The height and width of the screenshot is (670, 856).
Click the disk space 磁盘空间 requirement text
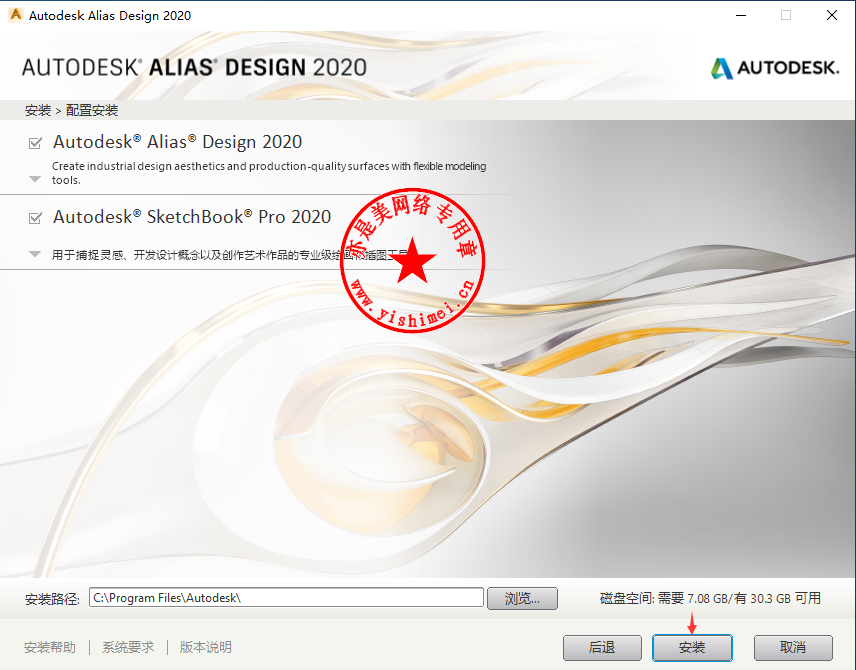710,598
